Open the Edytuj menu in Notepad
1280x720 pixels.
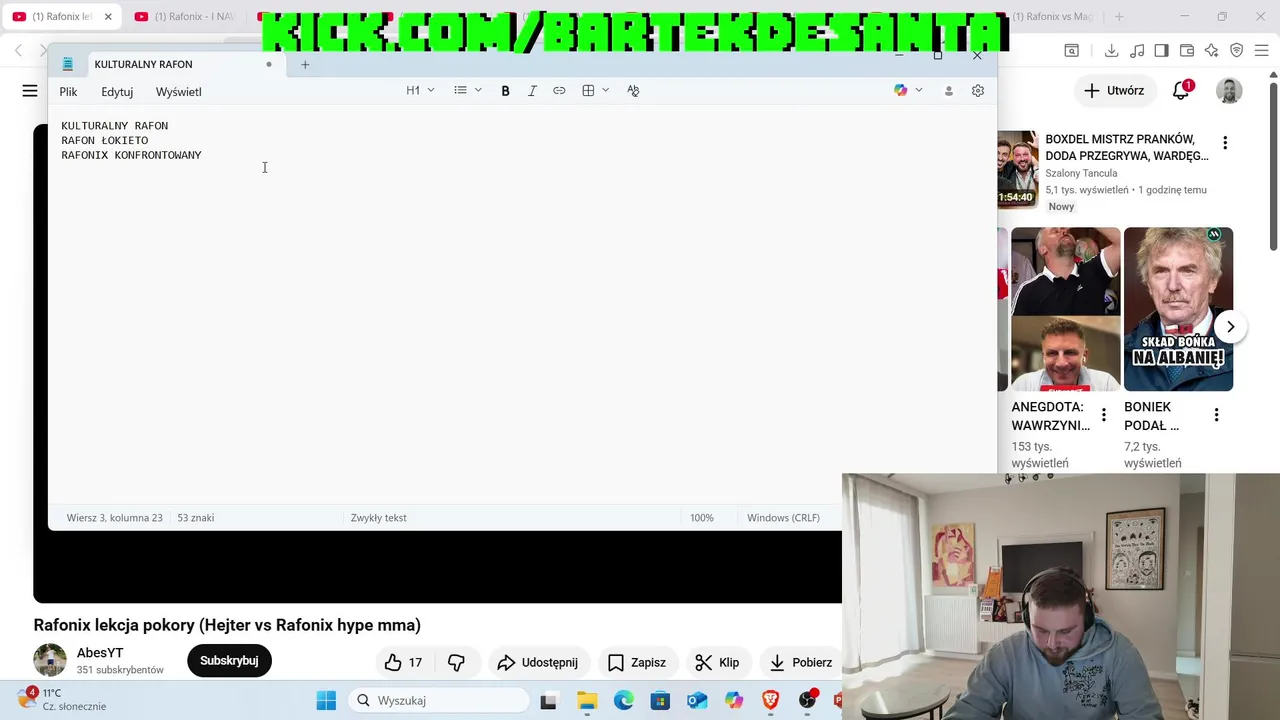pos(117,92)
